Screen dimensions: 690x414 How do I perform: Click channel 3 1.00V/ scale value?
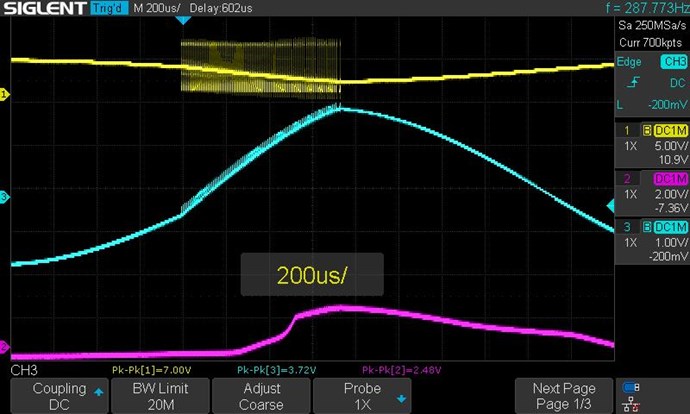[x=671, y=243]
